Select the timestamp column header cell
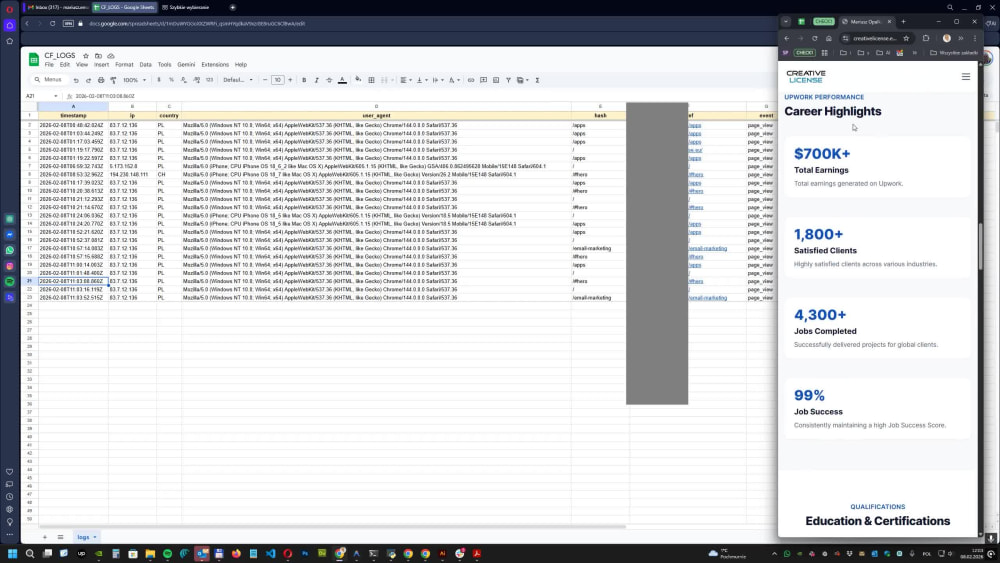The height and width of the screenshot is (563, 1000). click(x=73, y=116)
